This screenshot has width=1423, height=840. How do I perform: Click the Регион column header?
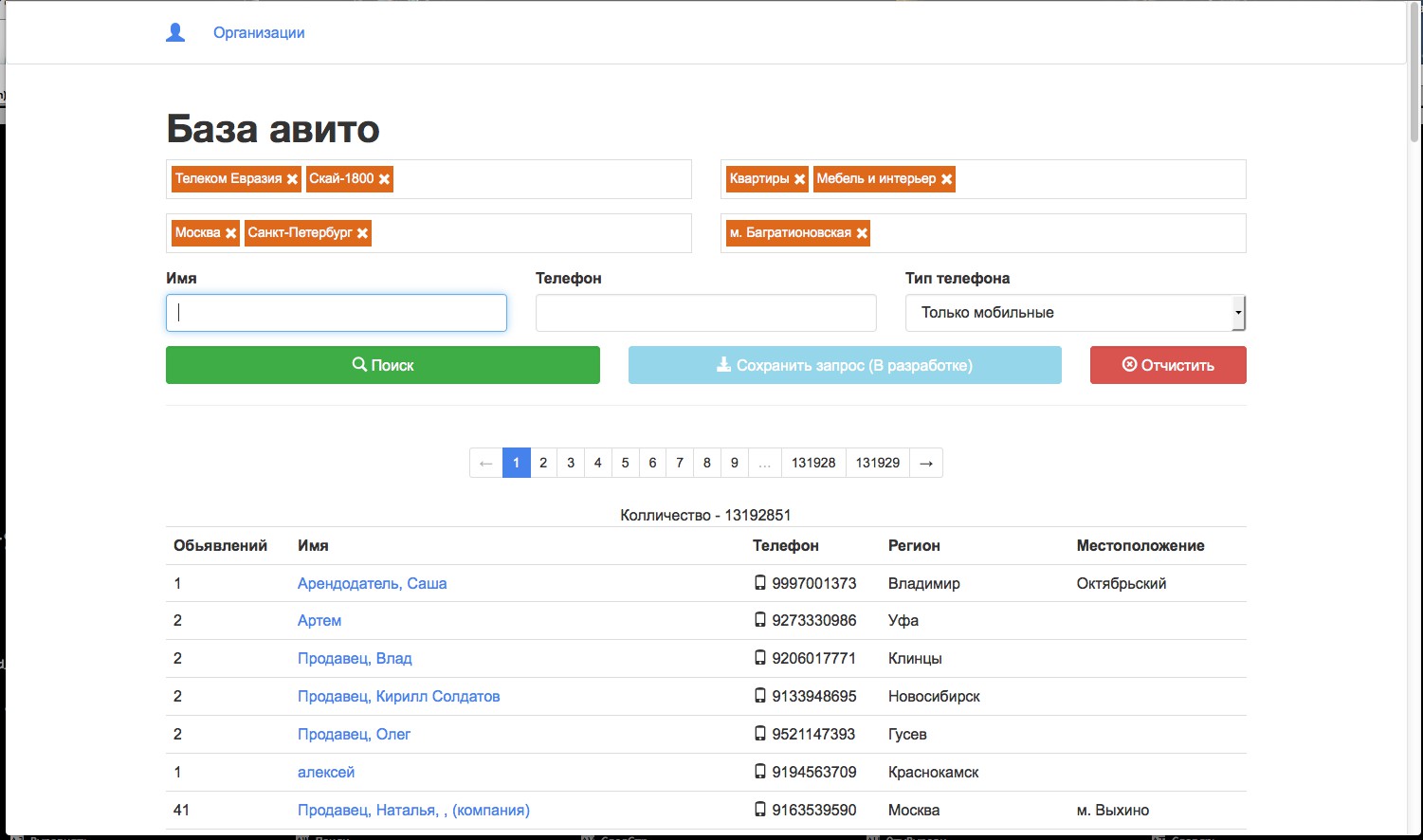[914, 545]
